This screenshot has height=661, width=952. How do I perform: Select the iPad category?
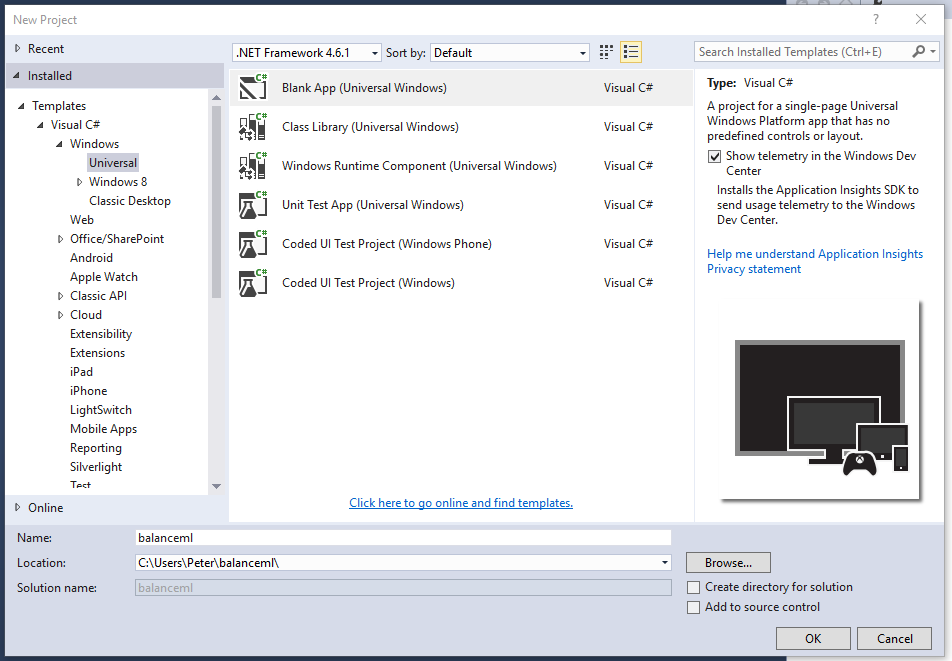coord(81,372)
